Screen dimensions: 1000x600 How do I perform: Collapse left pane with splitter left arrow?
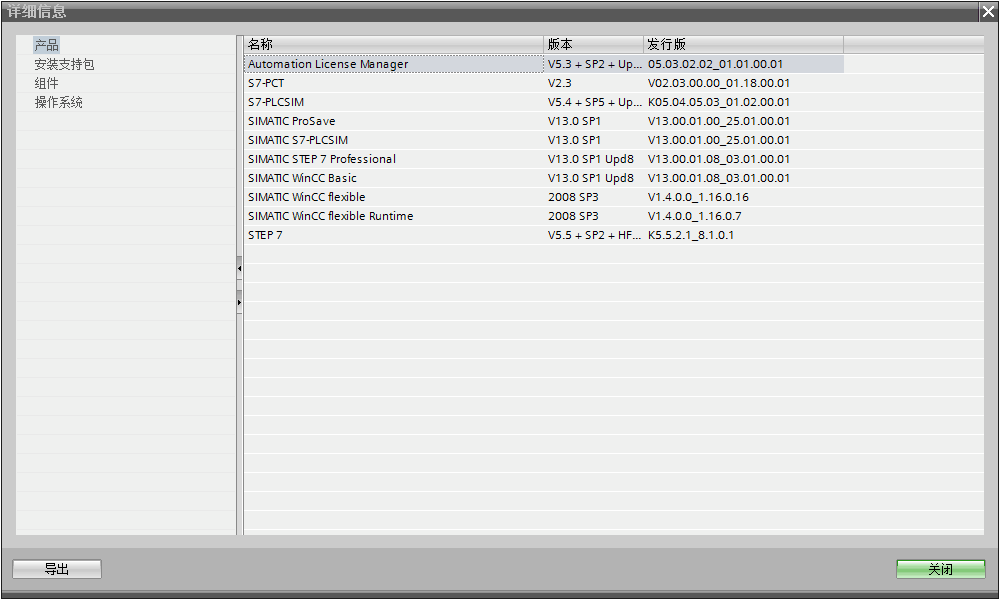(239, 268)
